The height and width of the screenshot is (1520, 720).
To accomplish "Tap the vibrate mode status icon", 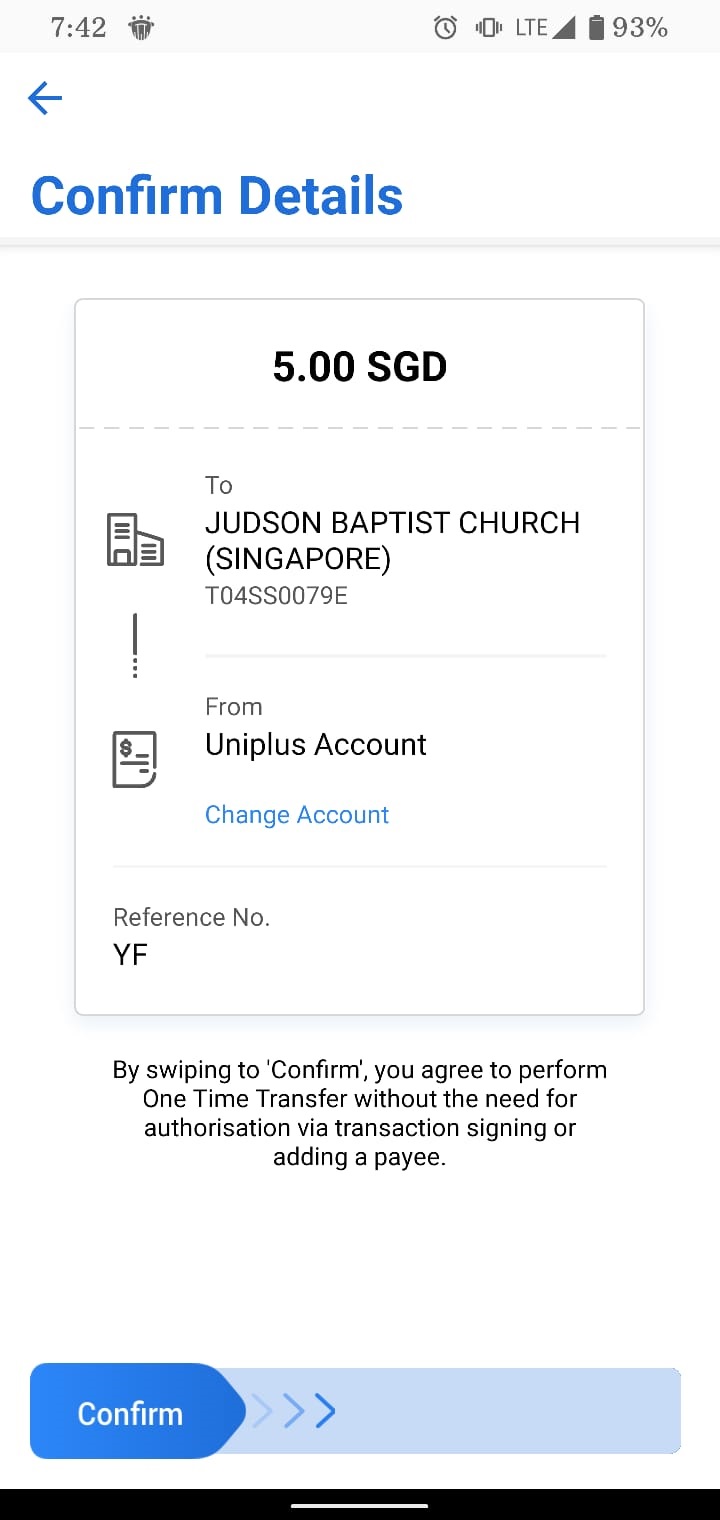I will pos(489,28).
